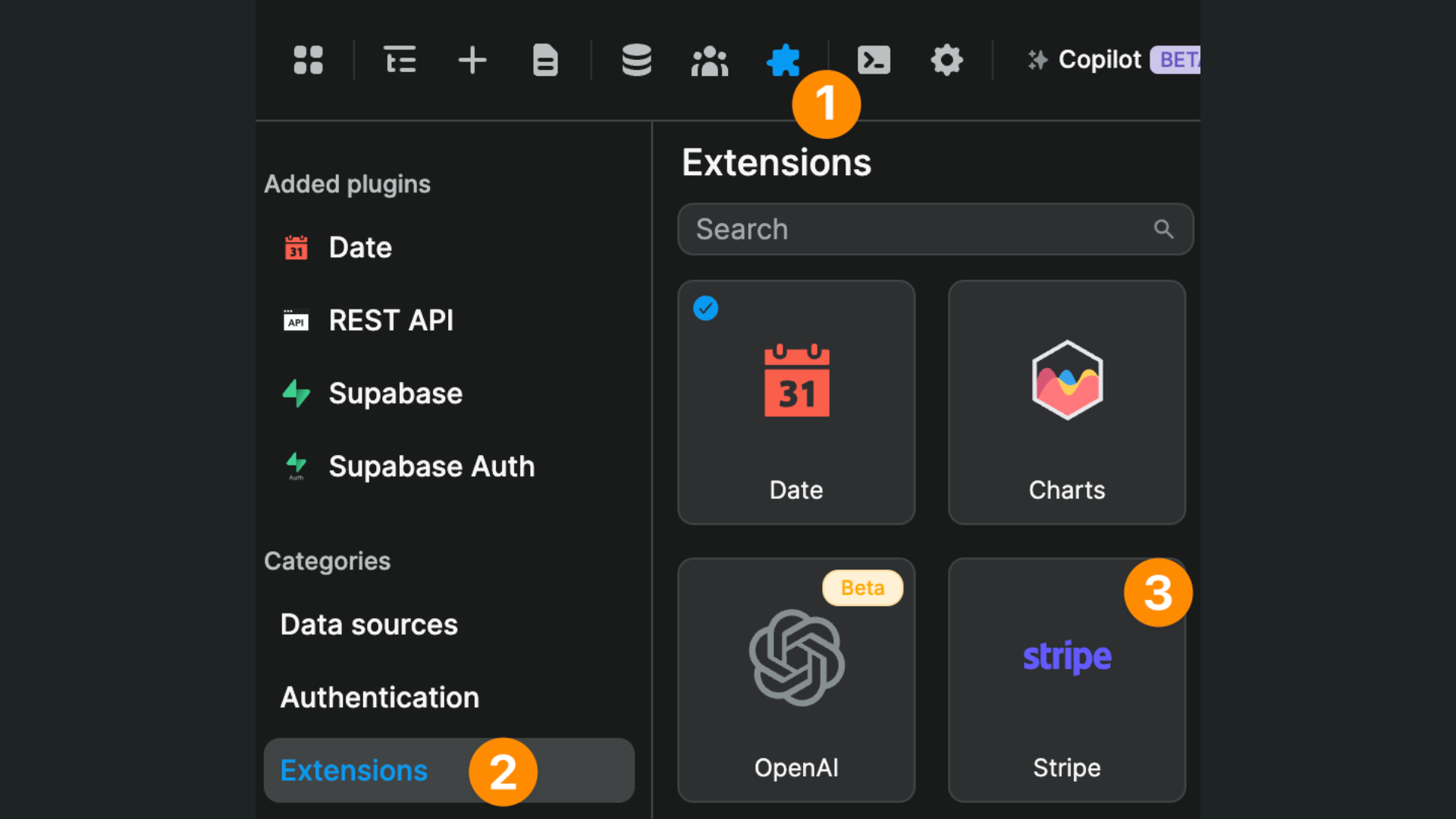Open the page document icon
1456x819 pixels.
545,60
